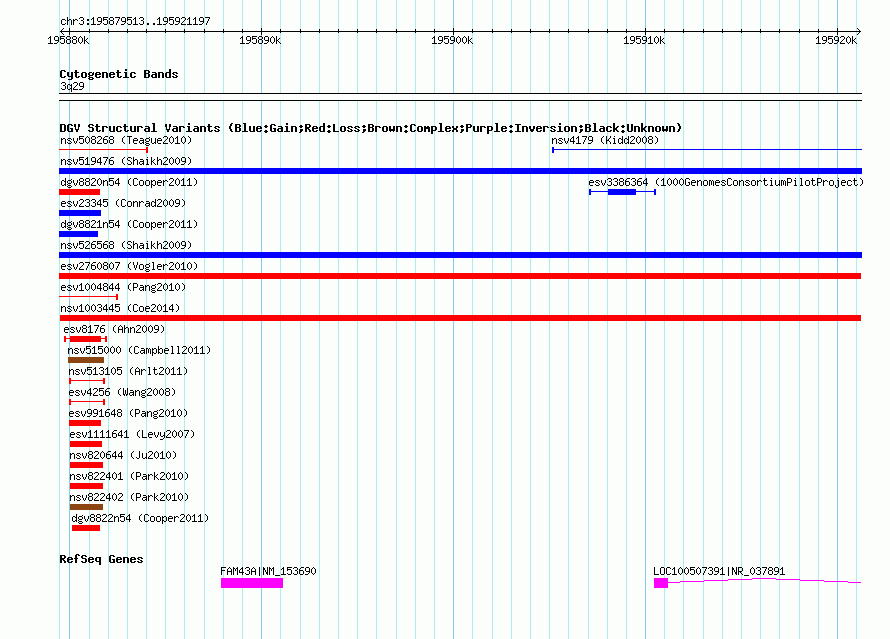Click the blue esv23345 gain bar
890x639 pixels.
(80, 213)
